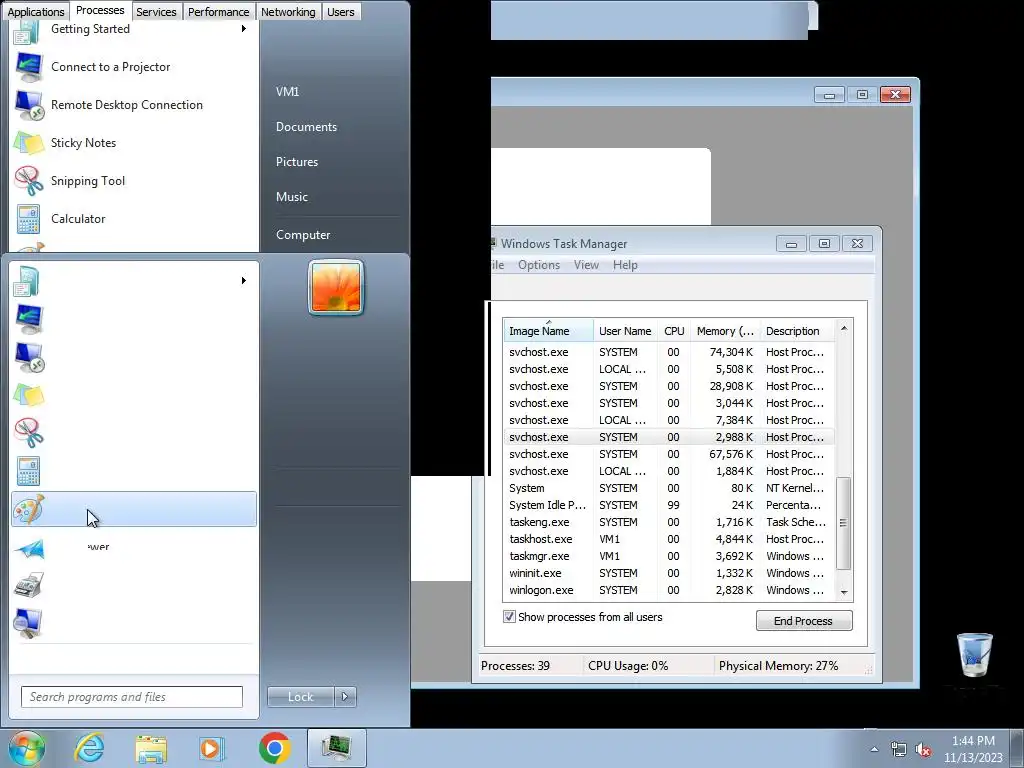Open Task Manager Options menu
Viewport: 1024px width, 768px height.
tap(539, 264)
